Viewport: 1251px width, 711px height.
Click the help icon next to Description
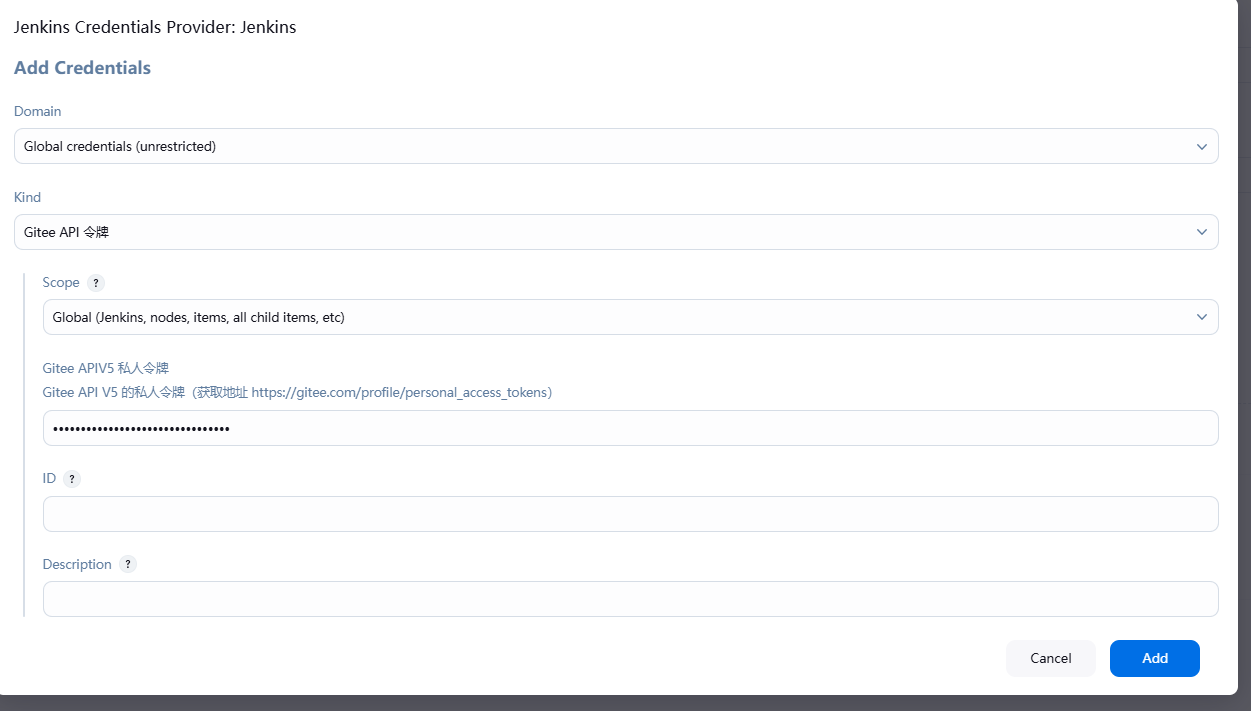point(128,564)
